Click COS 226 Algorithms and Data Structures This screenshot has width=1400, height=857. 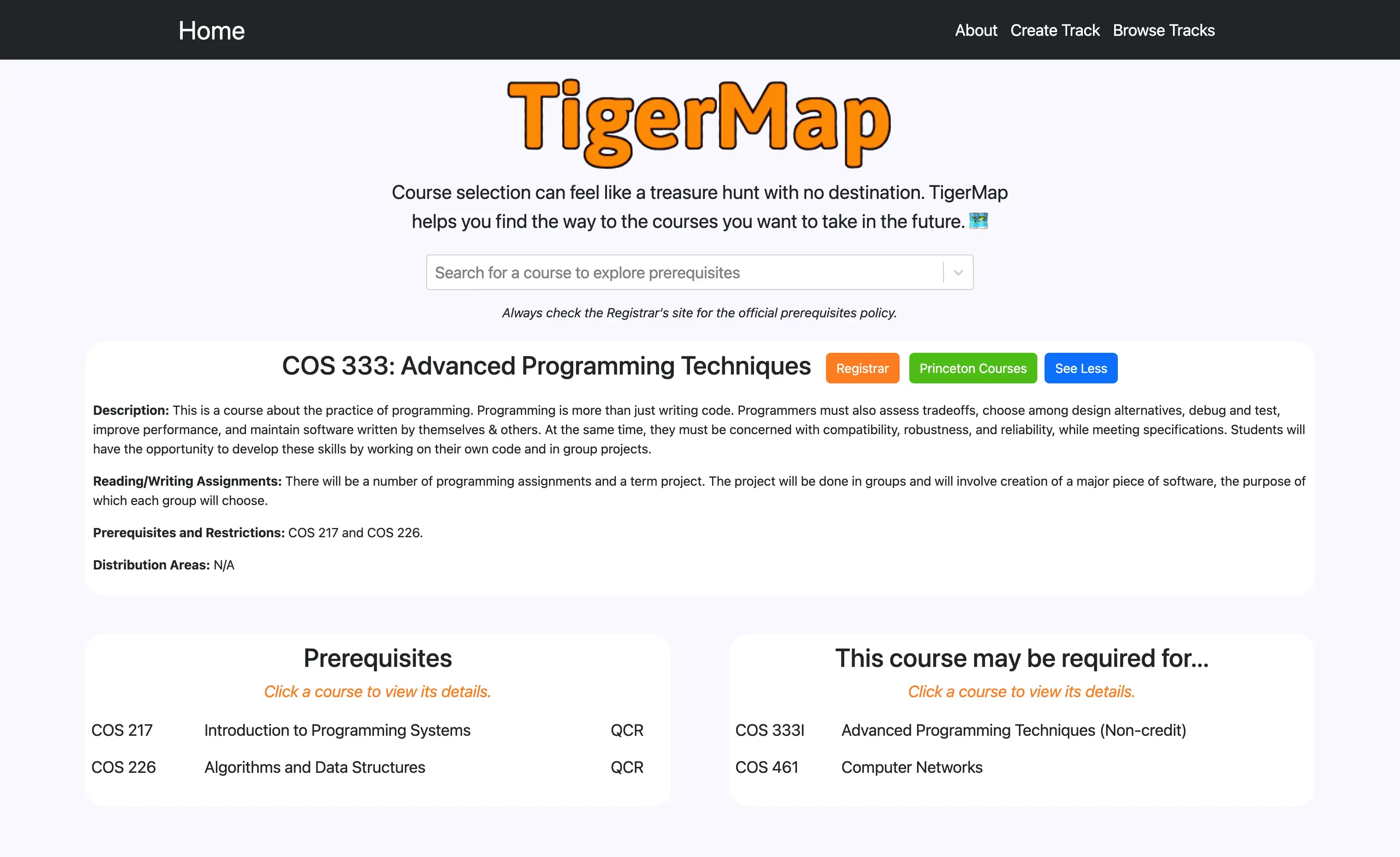(314, 767)
